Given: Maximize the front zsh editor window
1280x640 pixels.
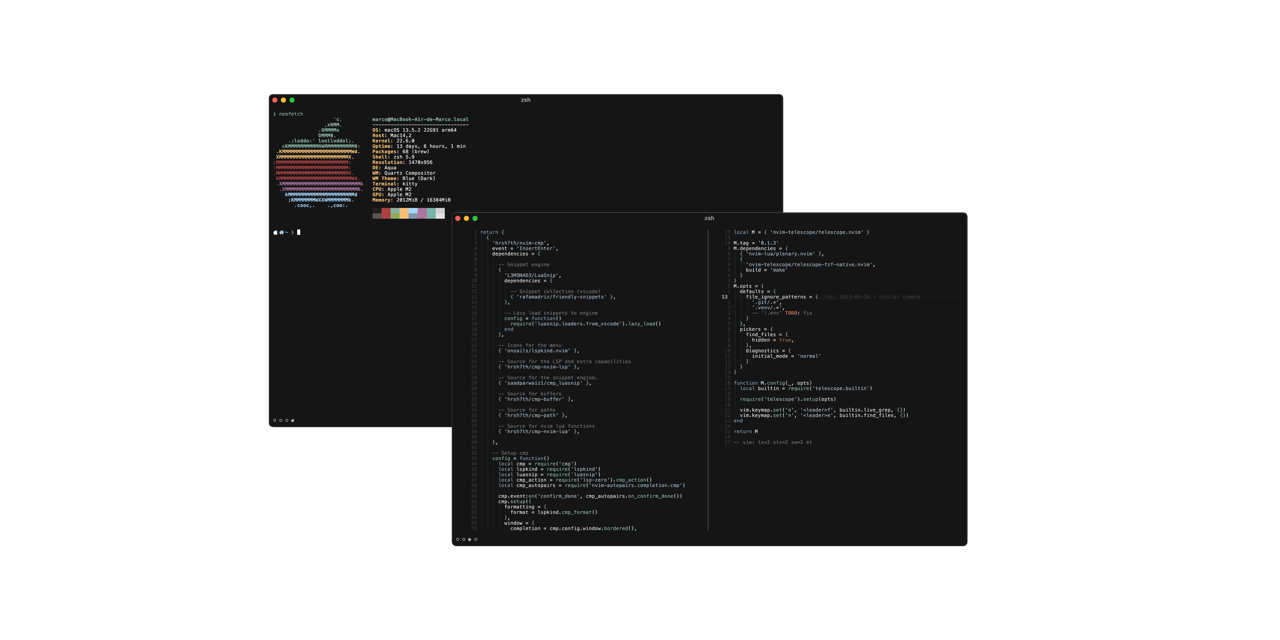Looking at the screenshot, I should tap(475, 218).
